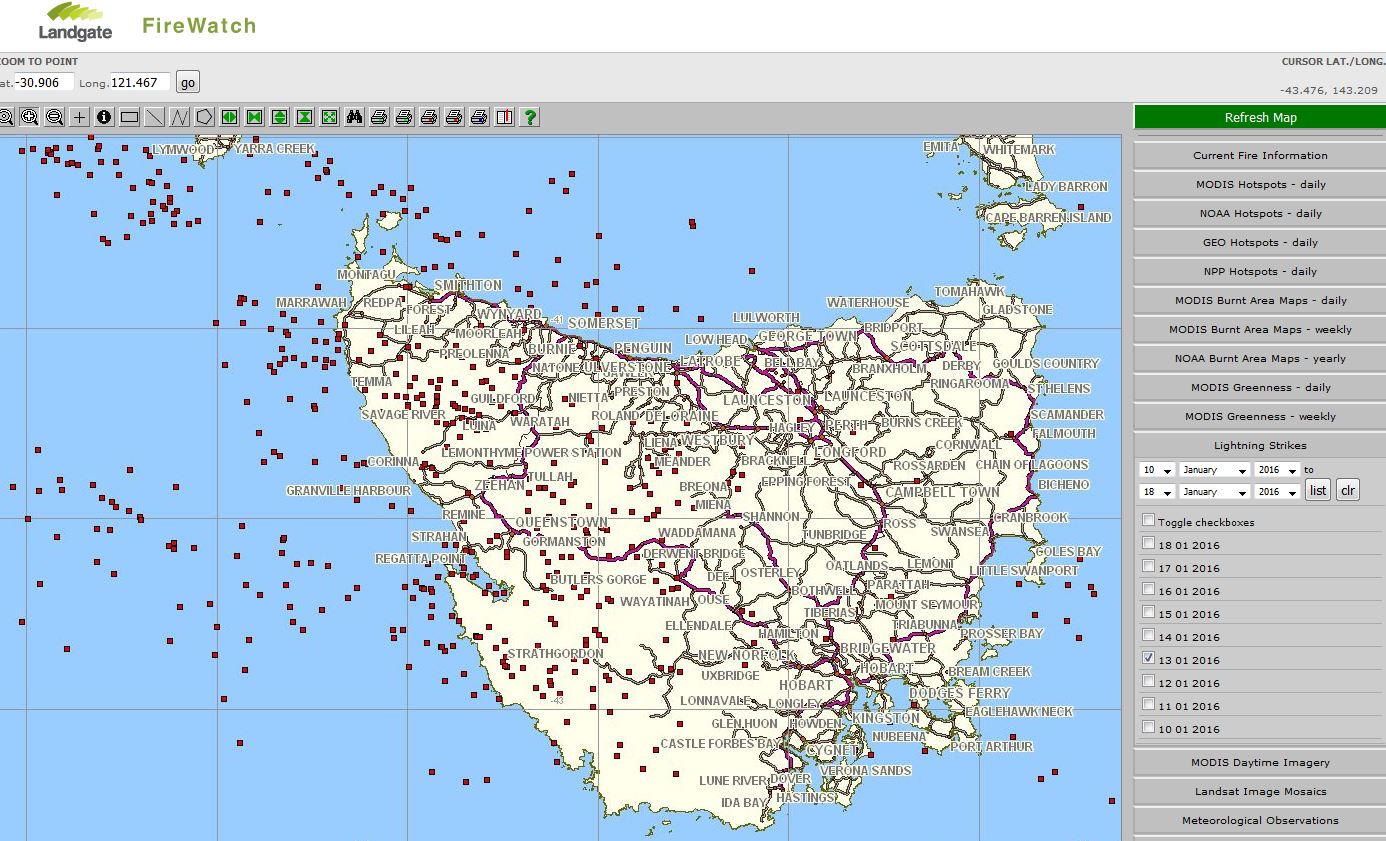Click green horizontal bowtie icon
Image resolution: width=1386 pixels, height=841 pixels.
coord(254,117)
